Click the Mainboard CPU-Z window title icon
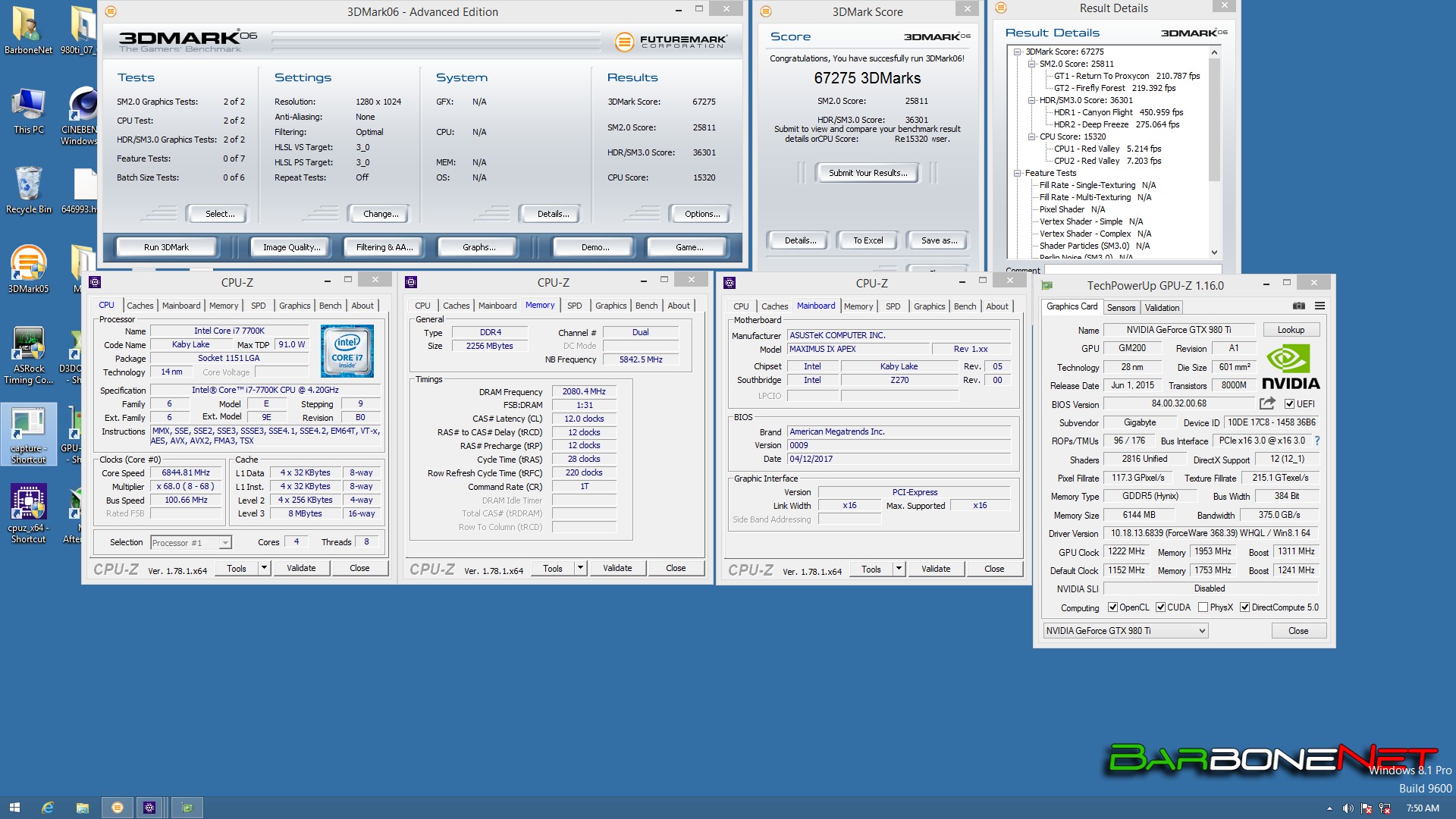Screen dimensions: 1456x819 pyautogui.click(x=730, y=283)
